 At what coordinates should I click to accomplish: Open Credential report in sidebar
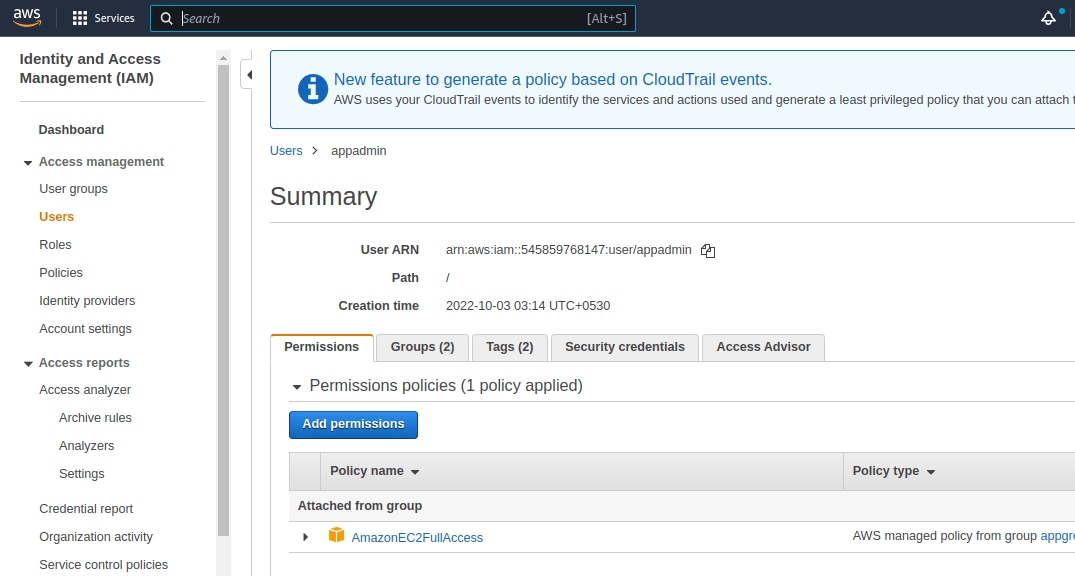[86, 509]
